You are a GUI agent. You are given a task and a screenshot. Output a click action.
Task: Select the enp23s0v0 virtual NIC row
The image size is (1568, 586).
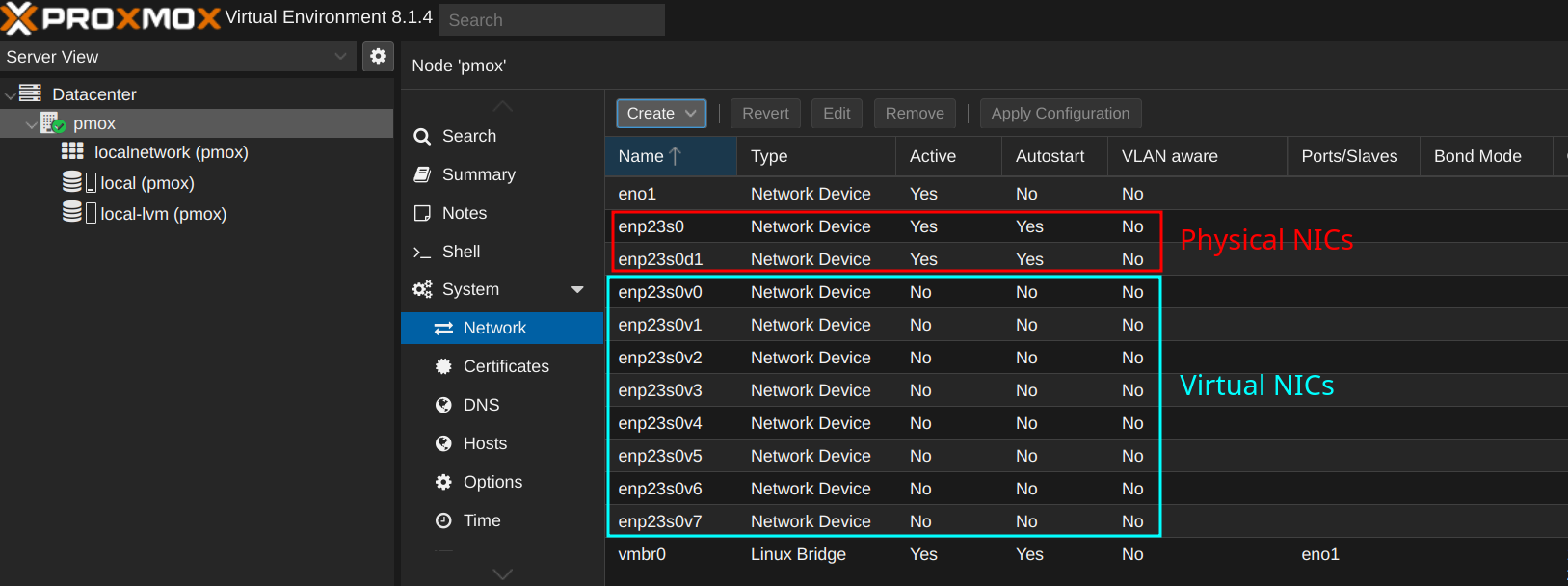coord(1086,292)
